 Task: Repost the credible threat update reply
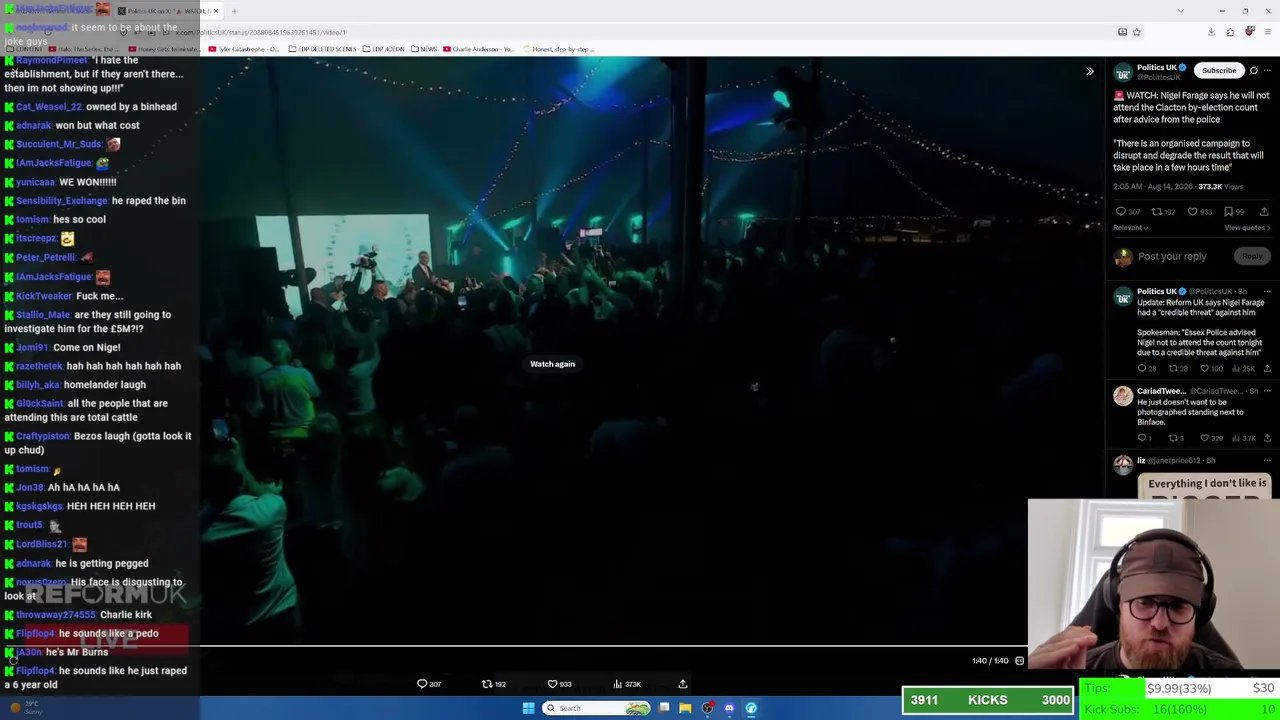click(x=1178, y=369)
